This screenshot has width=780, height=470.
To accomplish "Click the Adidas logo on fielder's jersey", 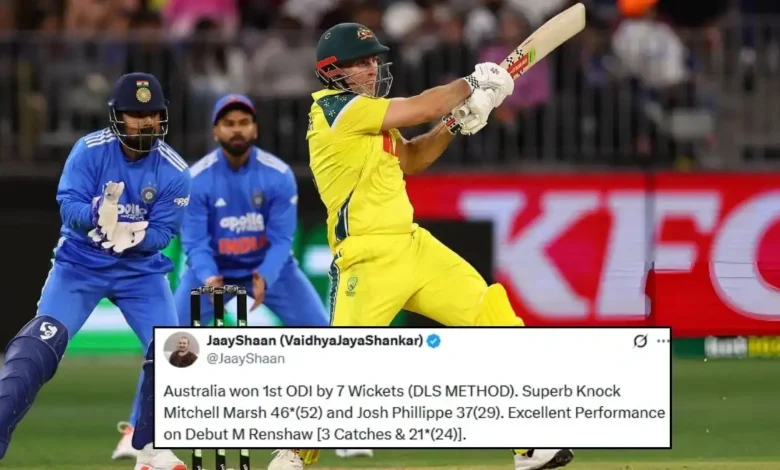I will pyautogui.click(x=220, y=202).
